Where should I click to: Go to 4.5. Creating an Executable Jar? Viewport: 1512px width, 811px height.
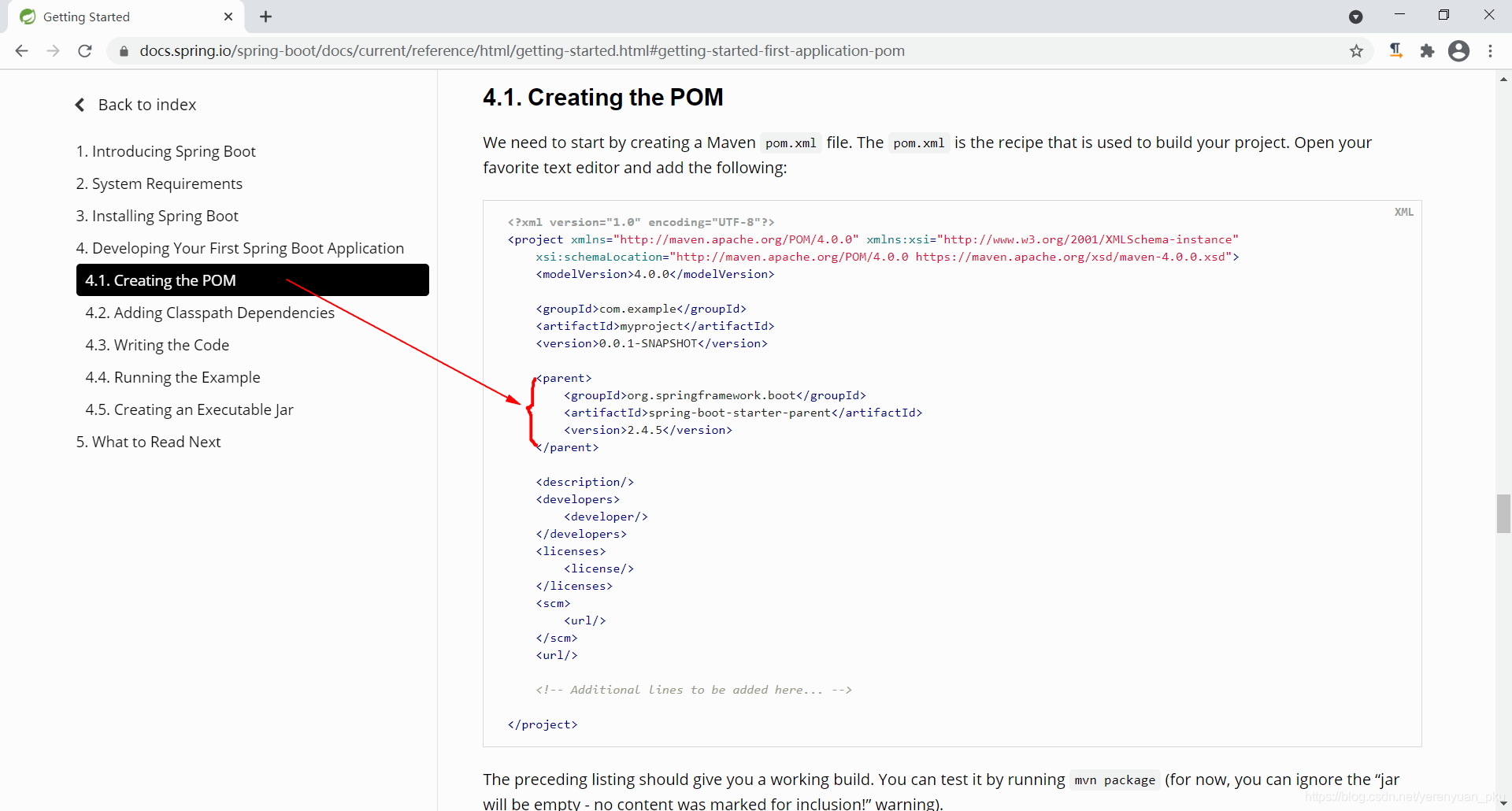[x=189, y=409]
